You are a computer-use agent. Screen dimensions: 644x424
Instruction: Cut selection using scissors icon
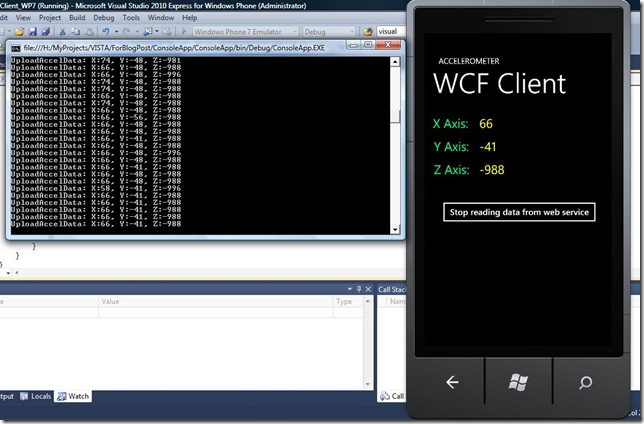[62, 32]
